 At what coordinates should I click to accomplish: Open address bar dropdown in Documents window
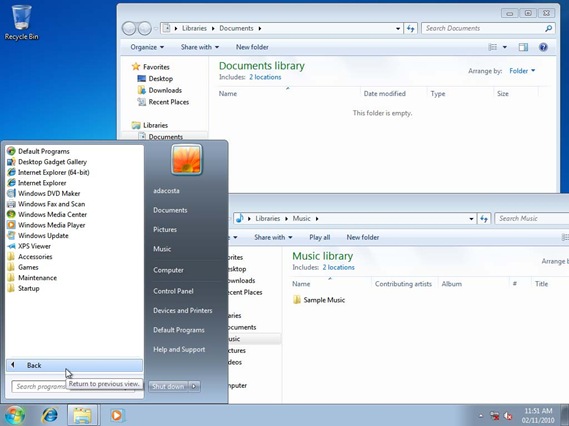398,28
